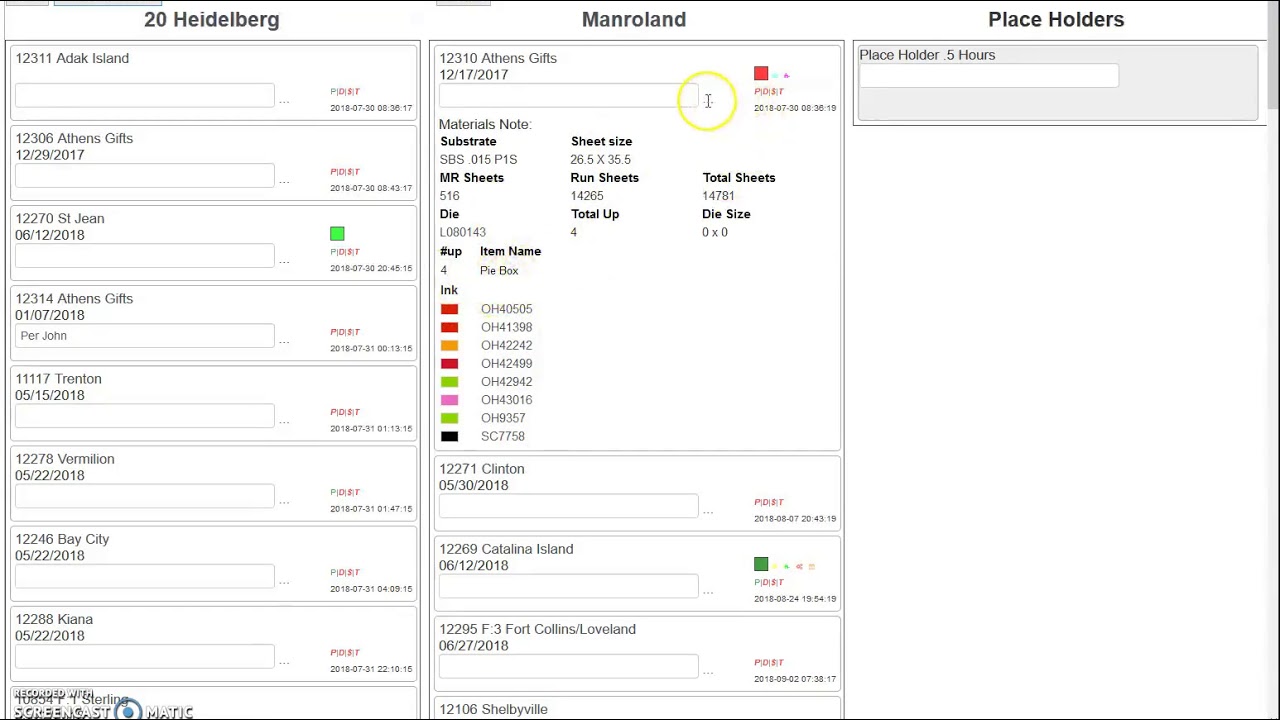1280x720 pixels.
Task: Click job title 12295 F:3 Fort Collins/Loveland
Action: 537,629
